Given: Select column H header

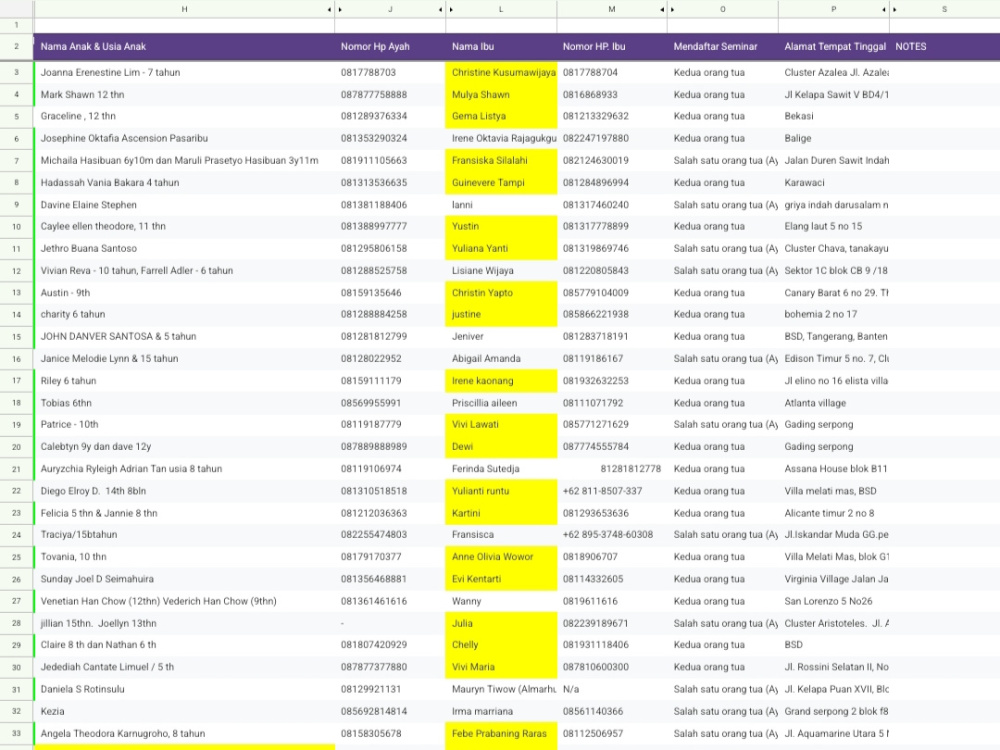Looking at the screenshot, I should [184, 9].
